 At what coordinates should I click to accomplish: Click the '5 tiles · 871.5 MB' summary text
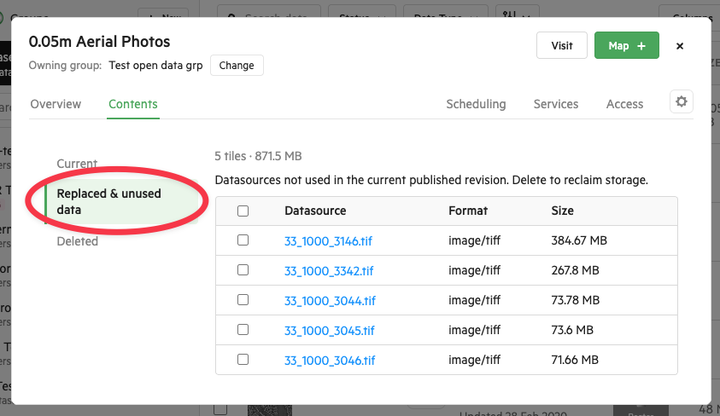258,156
